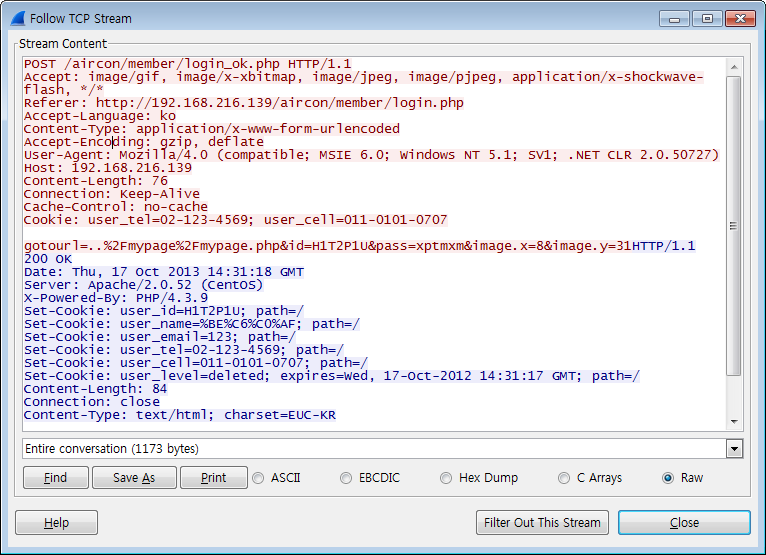Click Filter Out This Stream

point(543,523)
